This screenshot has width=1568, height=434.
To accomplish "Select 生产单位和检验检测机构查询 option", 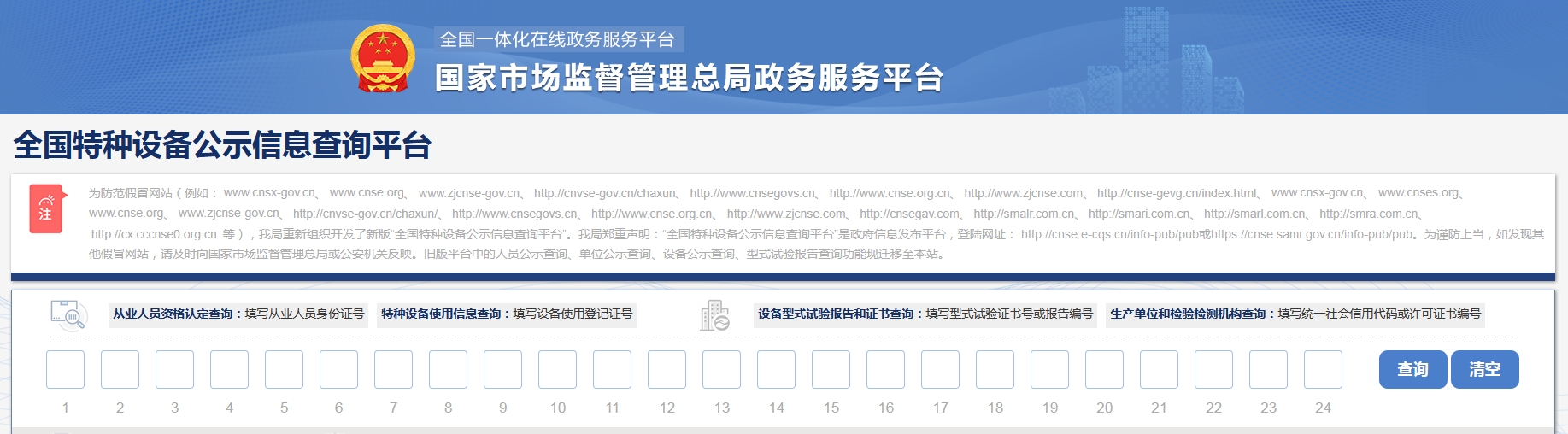I will click(x=1295, y=314).
